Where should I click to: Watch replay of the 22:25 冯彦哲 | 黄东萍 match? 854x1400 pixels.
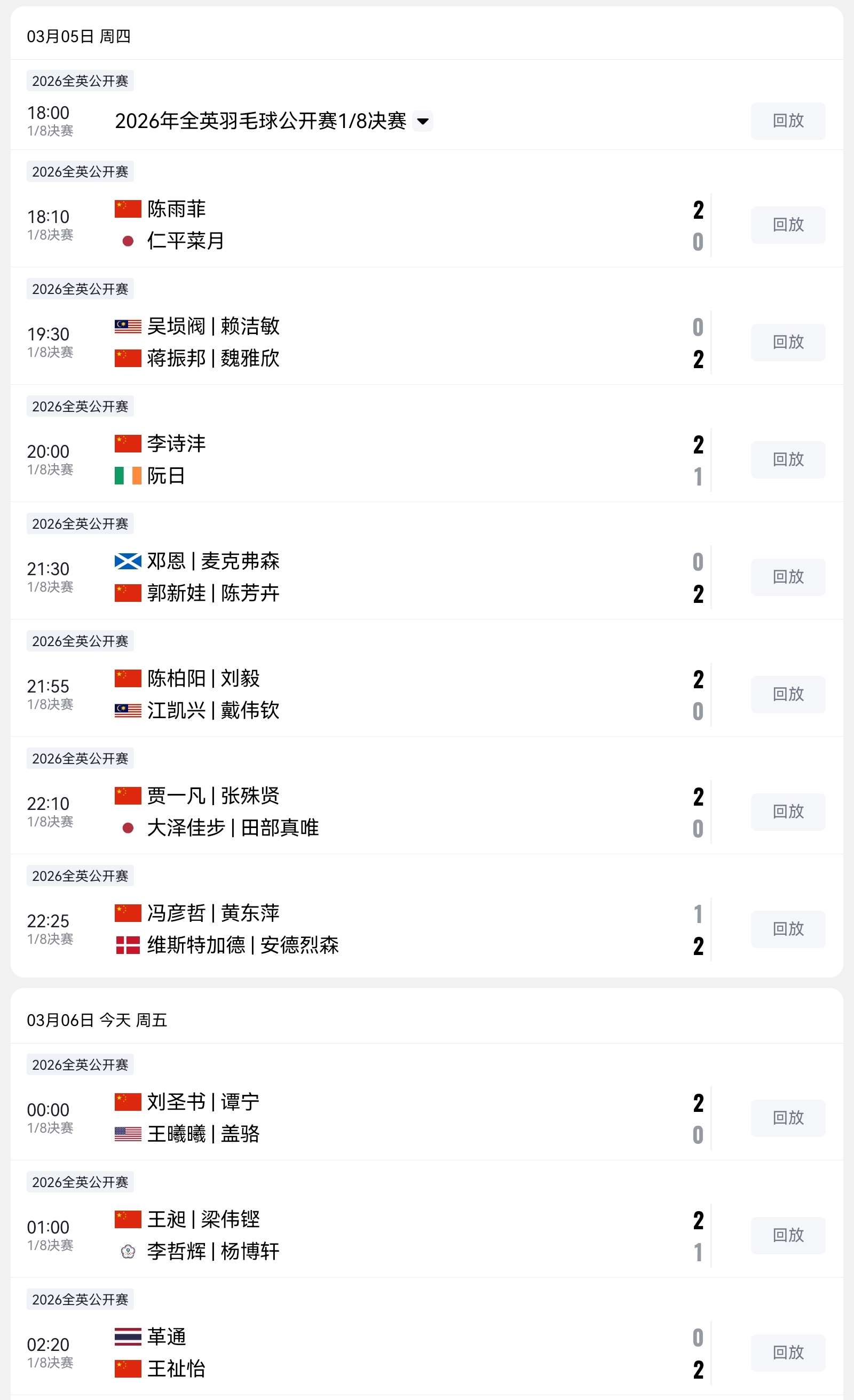pos(787,929)
